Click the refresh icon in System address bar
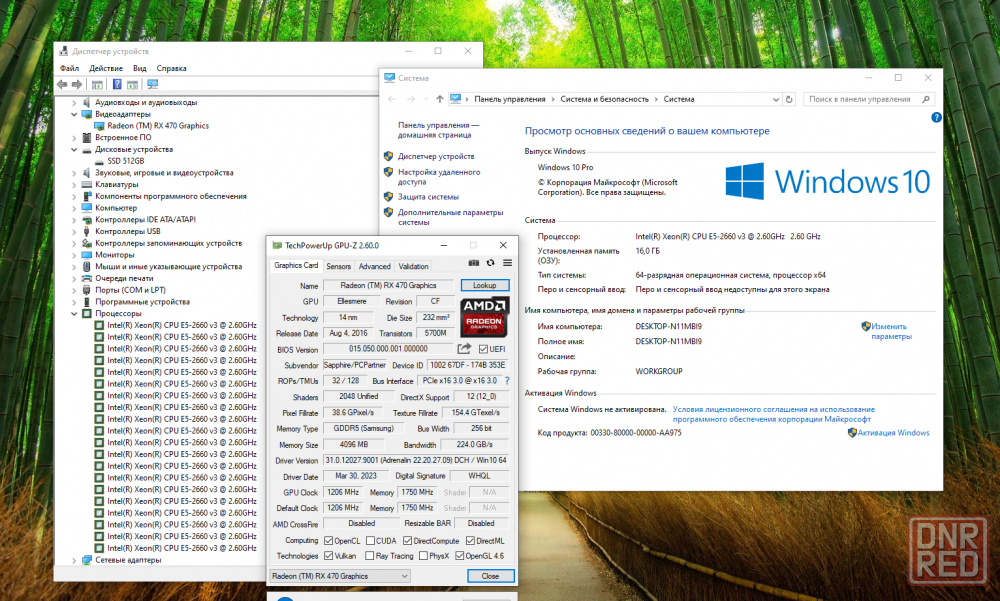 [x=789, y=99]
